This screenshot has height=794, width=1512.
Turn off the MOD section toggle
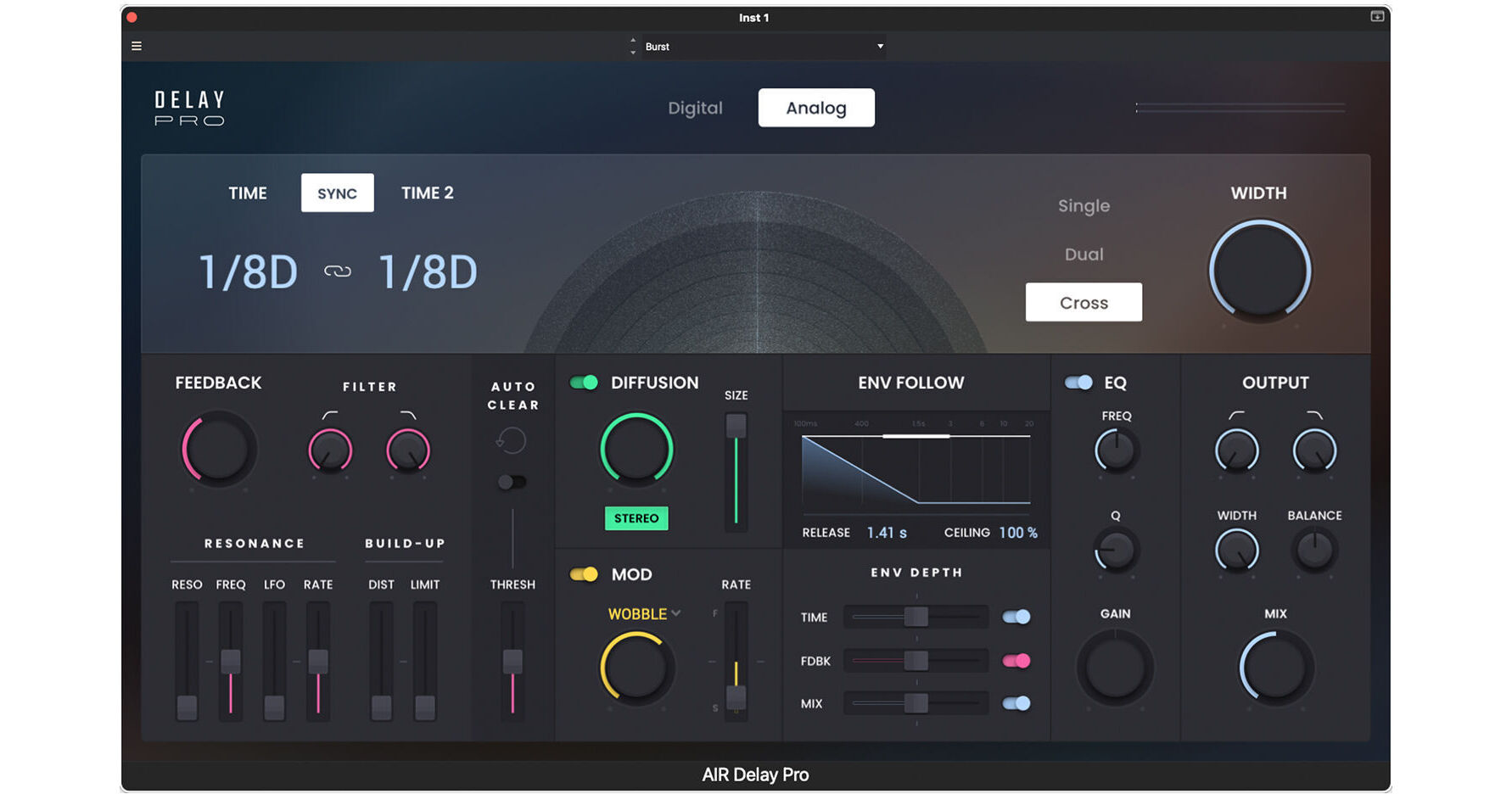[584, 574]
